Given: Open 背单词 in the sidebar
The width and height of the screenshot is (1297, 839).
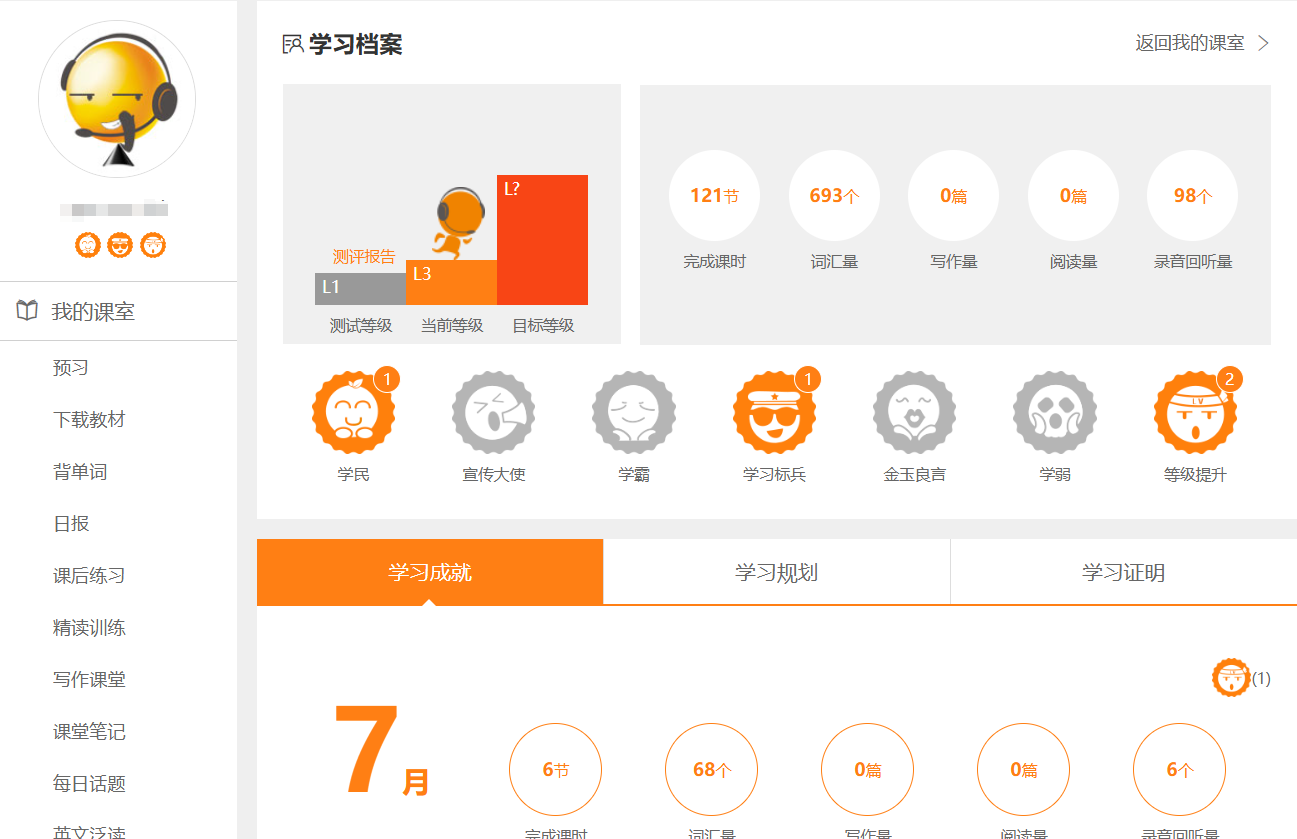Looking at the screenshot, I should pos(80,471).
